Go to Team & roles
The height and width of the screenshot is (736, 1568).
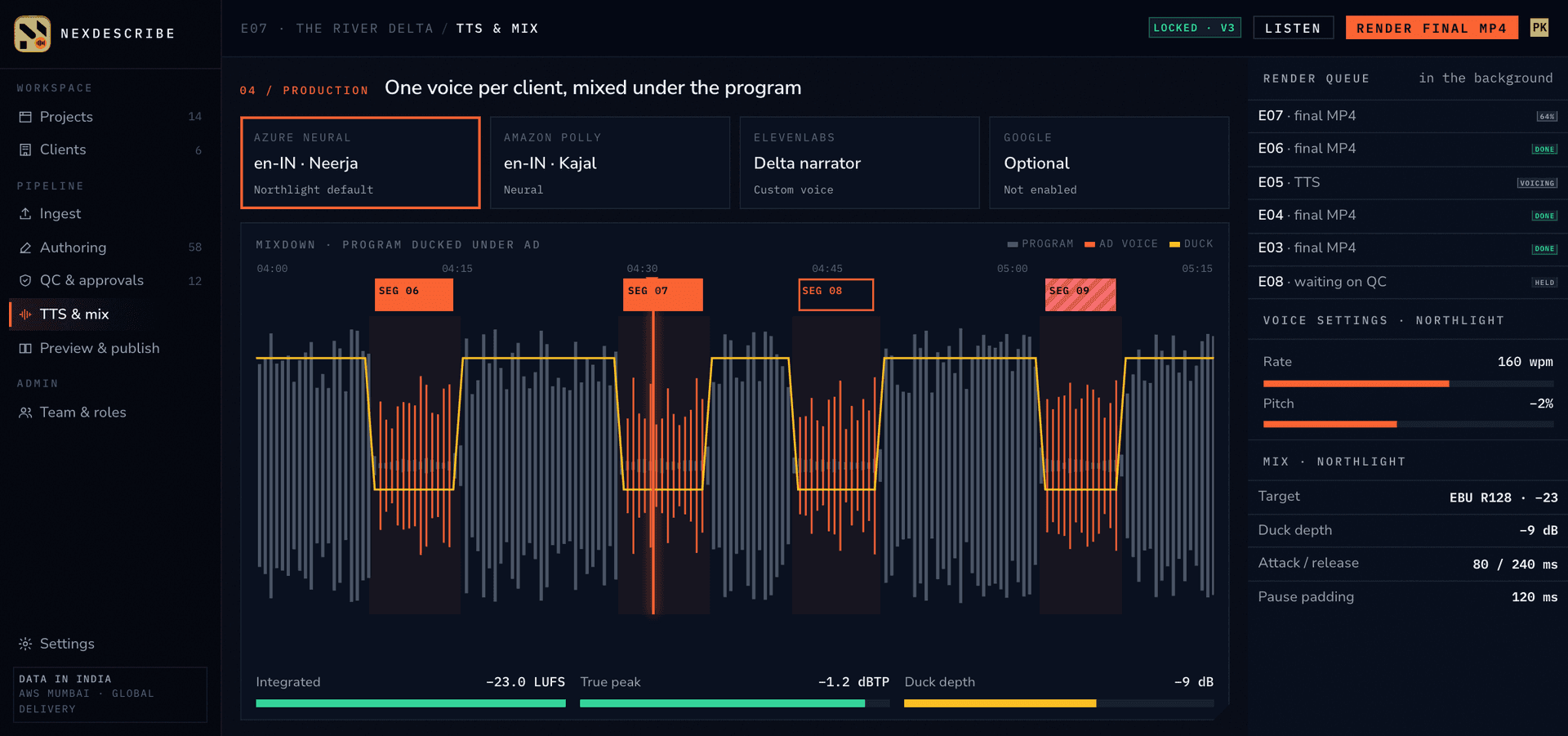(110, 413)
